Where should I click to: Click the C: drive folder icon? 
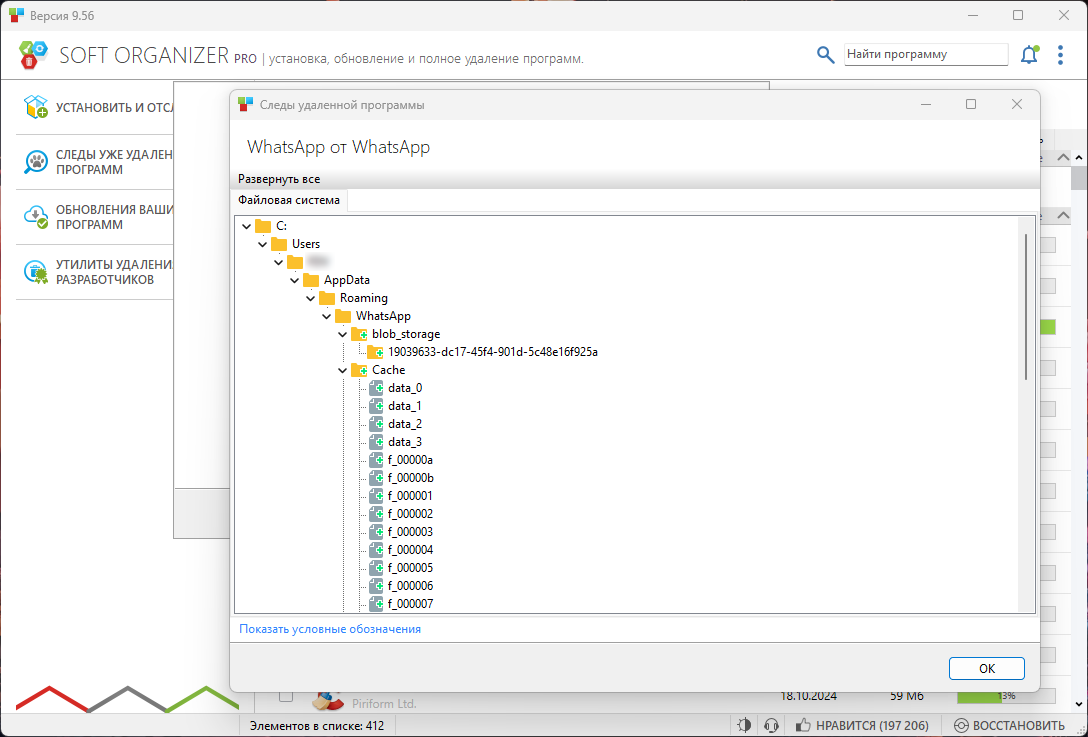(263, 226)
